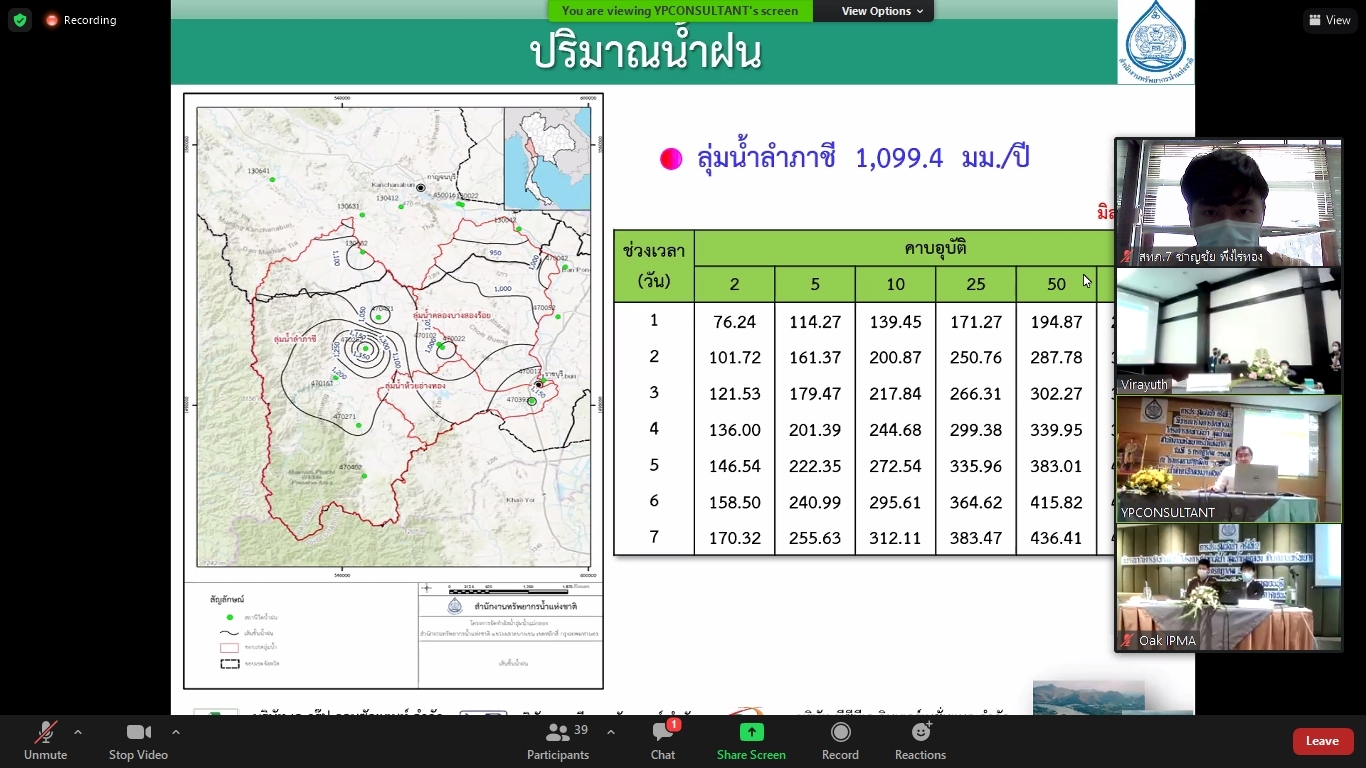Select Oak IPMA's video thumbnail
Viewport: 1366px width, 768px height.
pyautogui.click(x=1229, y=587)
